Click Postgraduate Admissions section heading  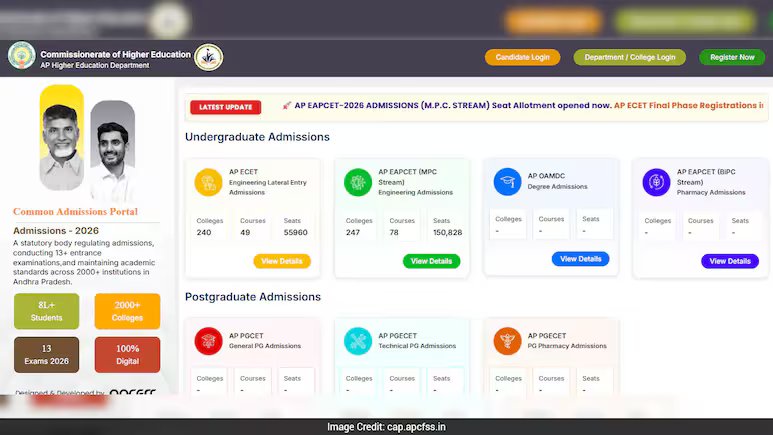253,297
